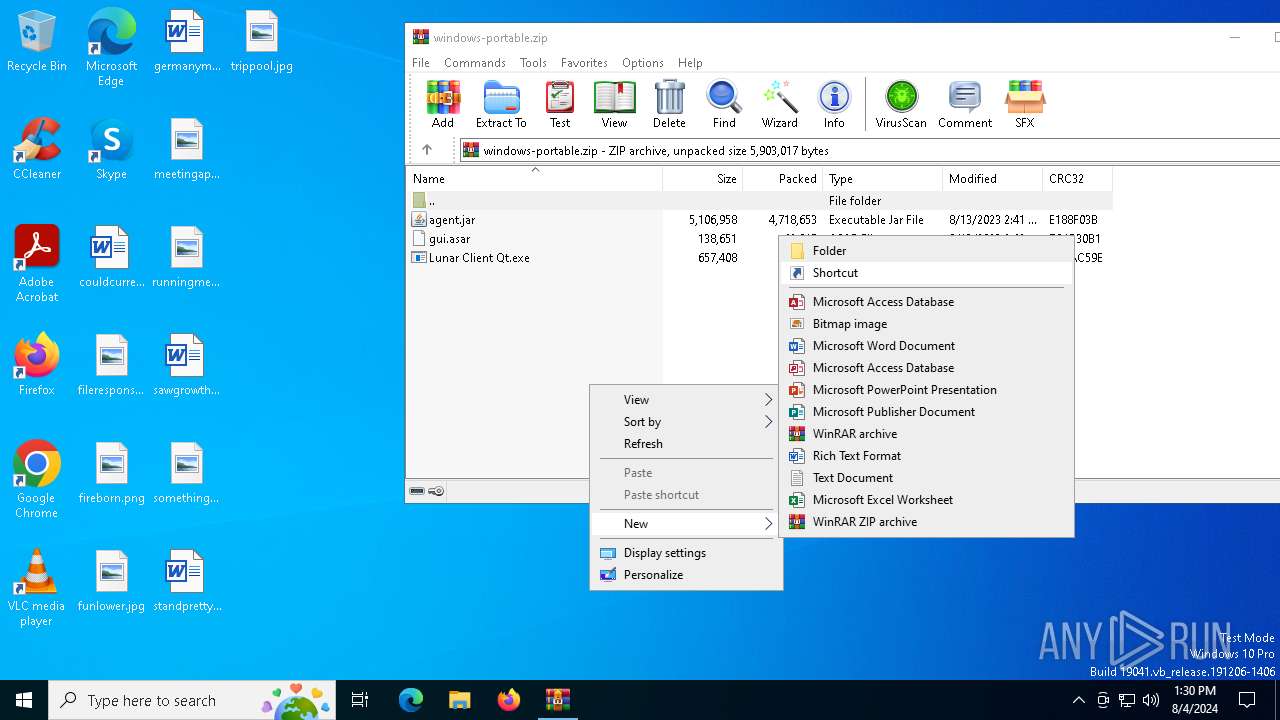Click the Info toolbar icon

834,105
